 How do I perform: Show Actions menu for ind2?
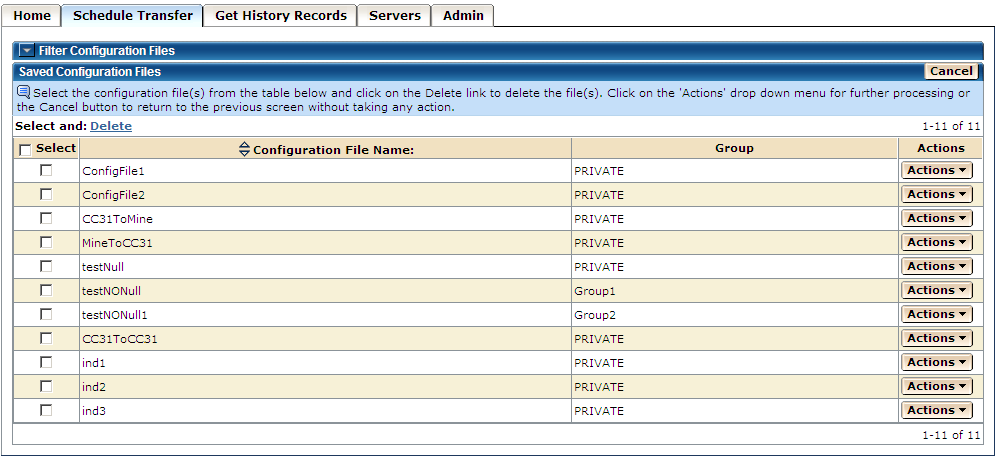(936, 386)
